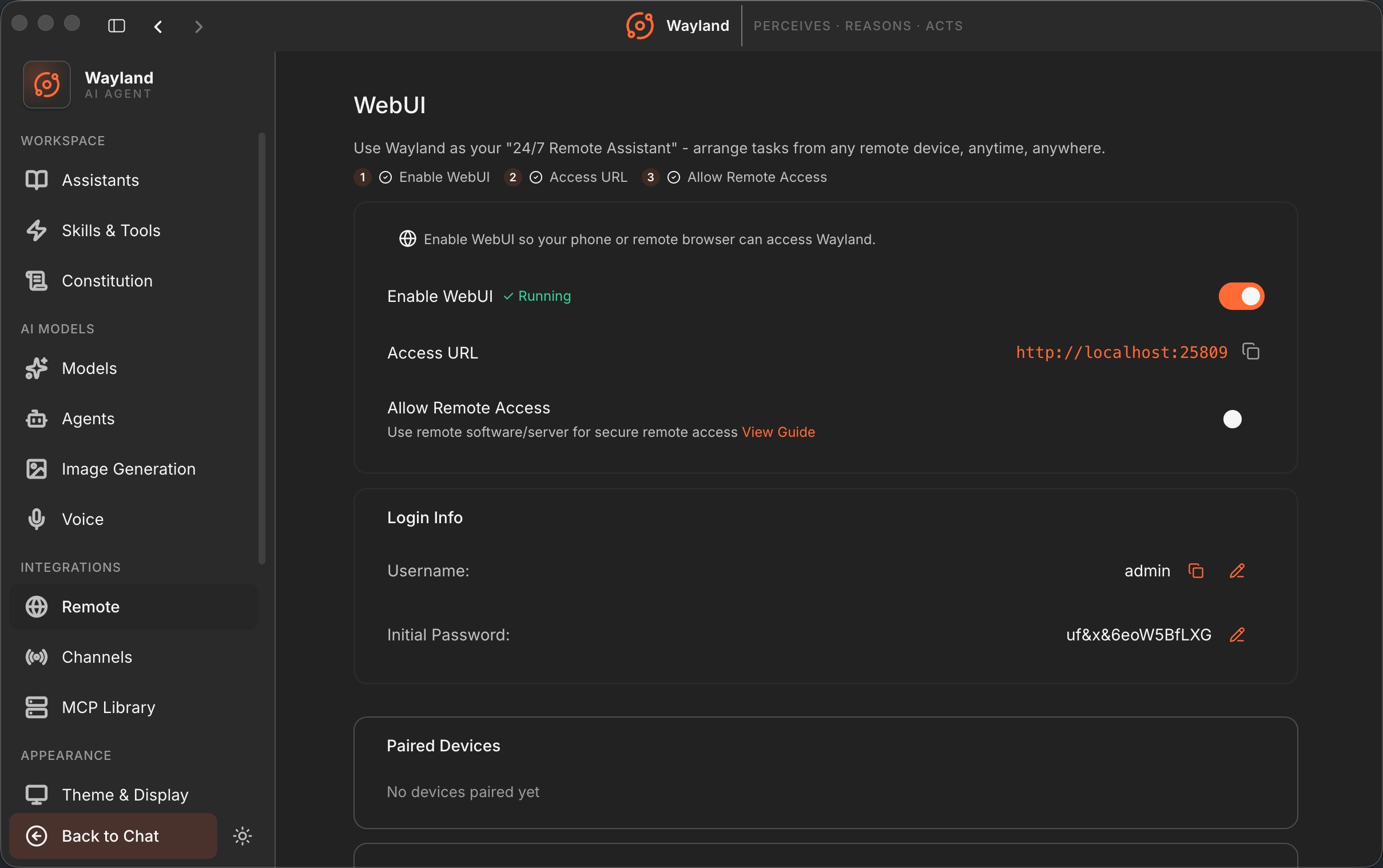Open Skills & Tools section

coord(134,230)
